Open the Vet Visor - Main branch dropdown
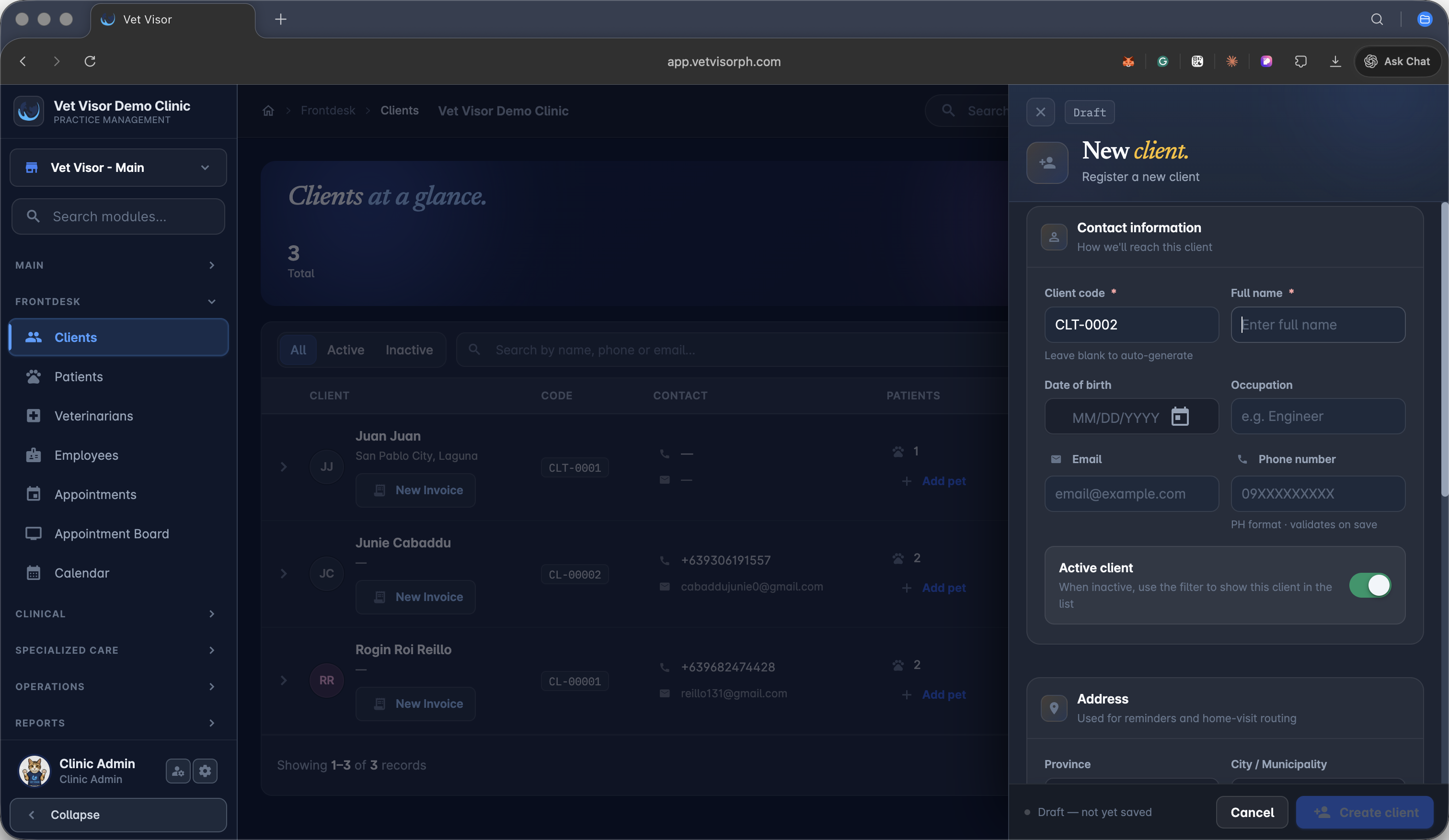 click(x=118, y=168)
